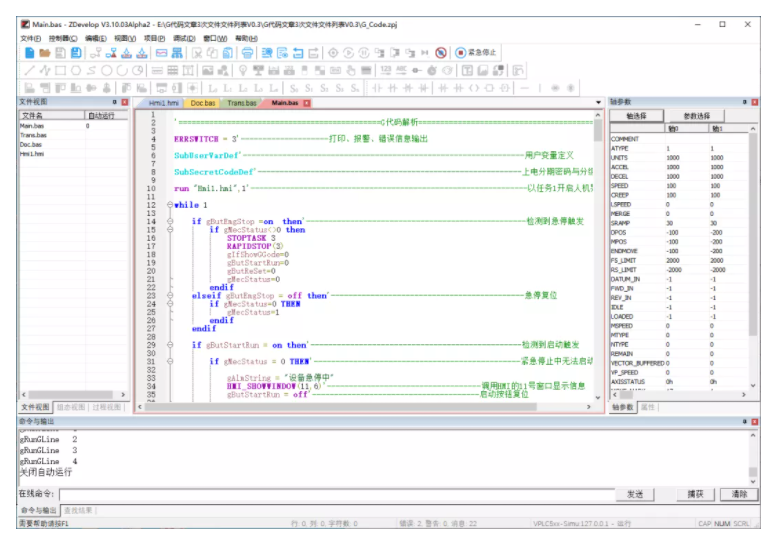Switch to the Hmi1.hmi tab
The width and height of the screenshot is (777, 550).
[163, 103]
